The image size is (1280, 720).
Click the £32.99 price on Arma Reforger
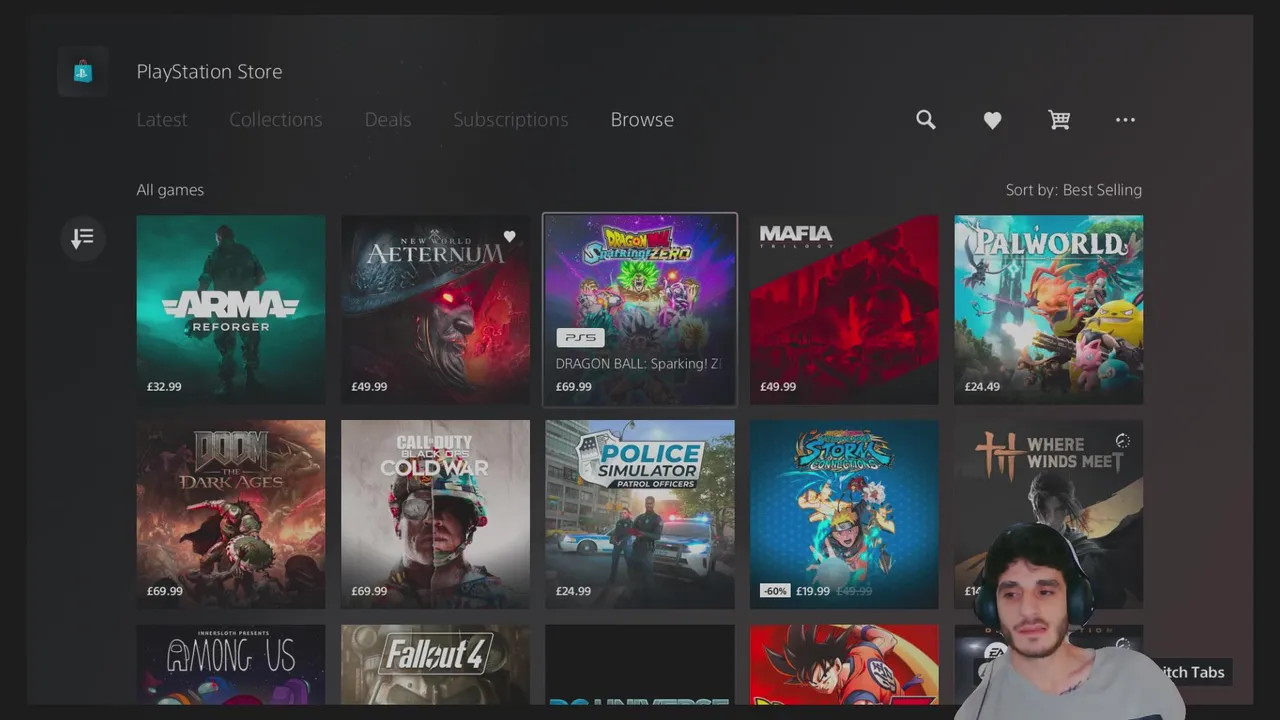[164, 387]
